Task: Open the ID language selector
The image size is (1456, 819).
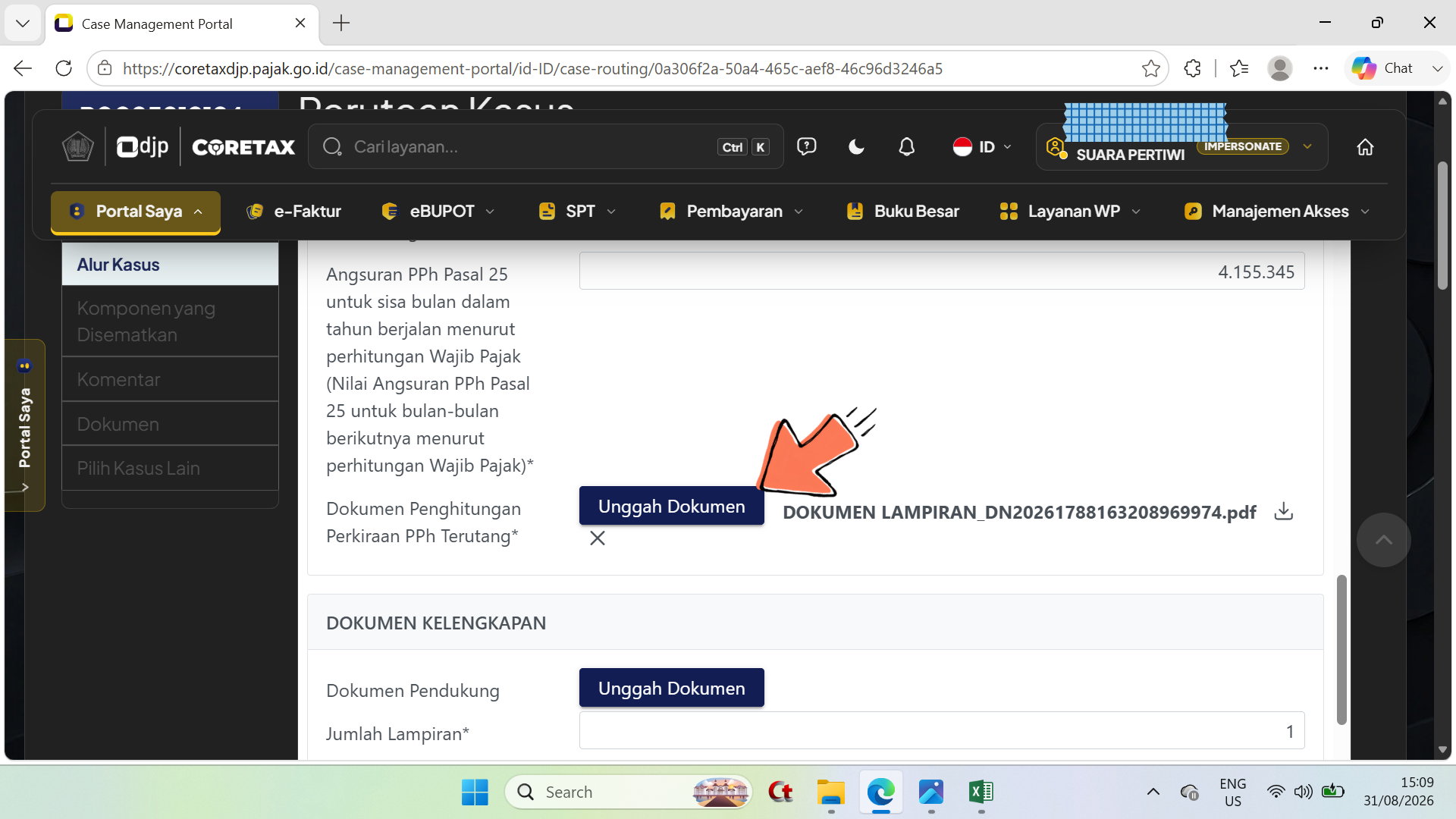Action: click(982, 147)
